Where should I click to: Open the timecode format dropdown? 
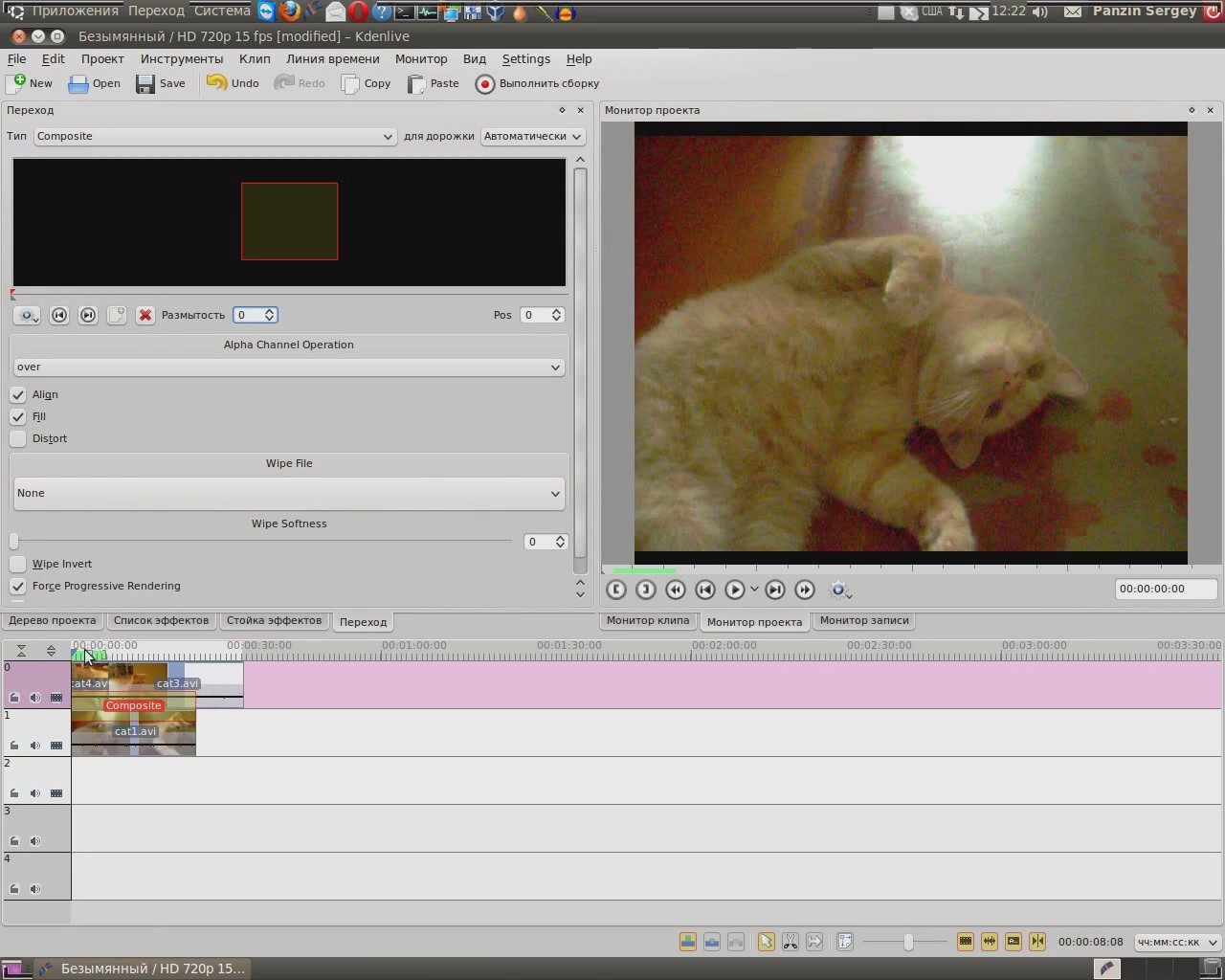[x=1177, y=942]
